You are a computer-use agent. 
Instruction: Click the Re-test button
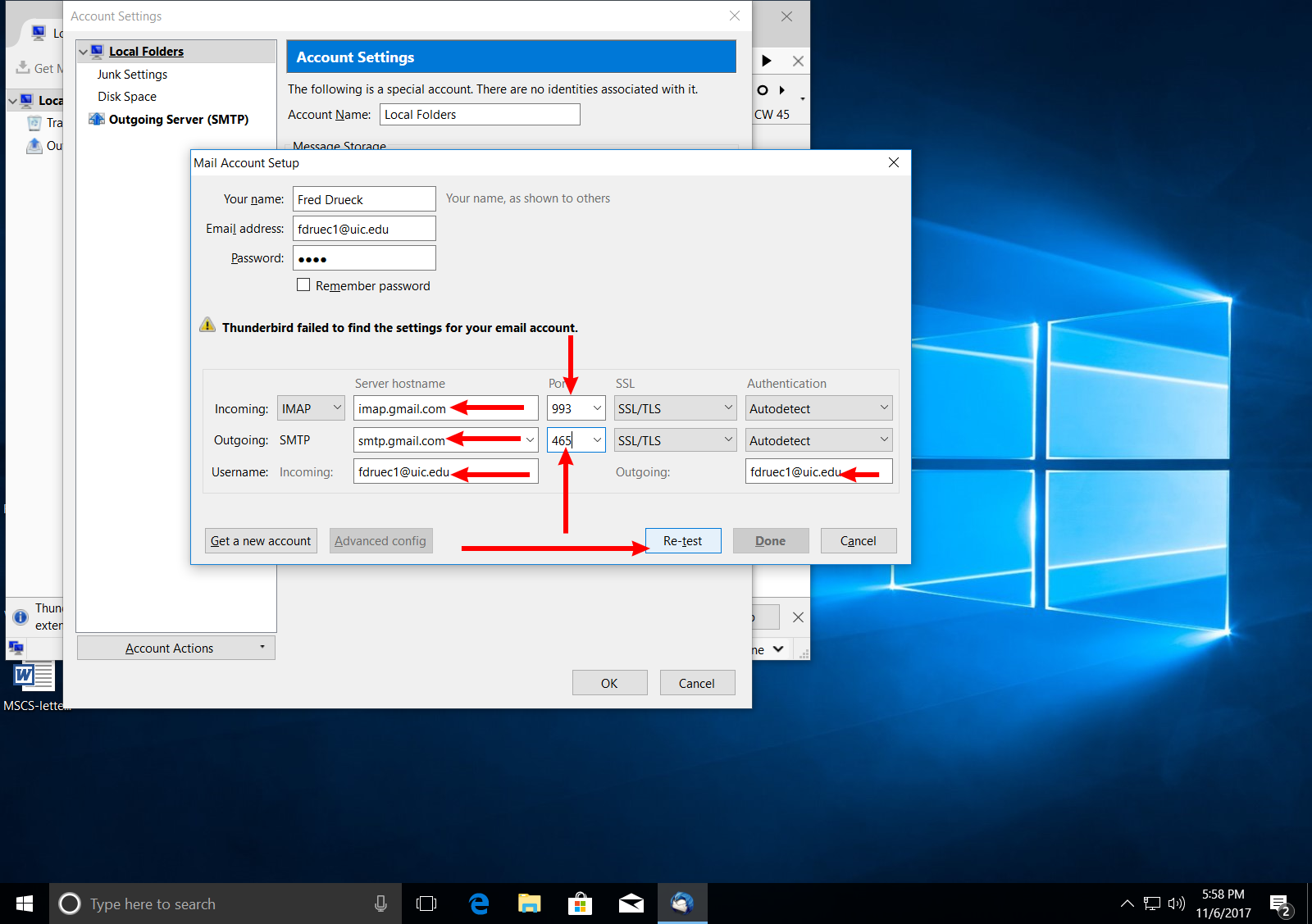coord(683,540)
